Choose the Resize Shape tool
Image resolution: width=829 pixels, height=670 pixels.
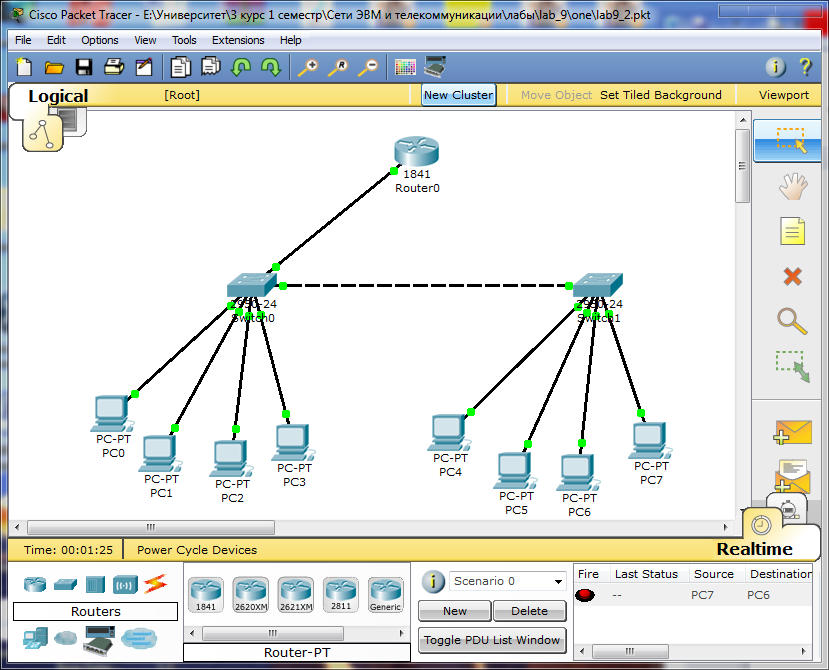coord(792,366)
